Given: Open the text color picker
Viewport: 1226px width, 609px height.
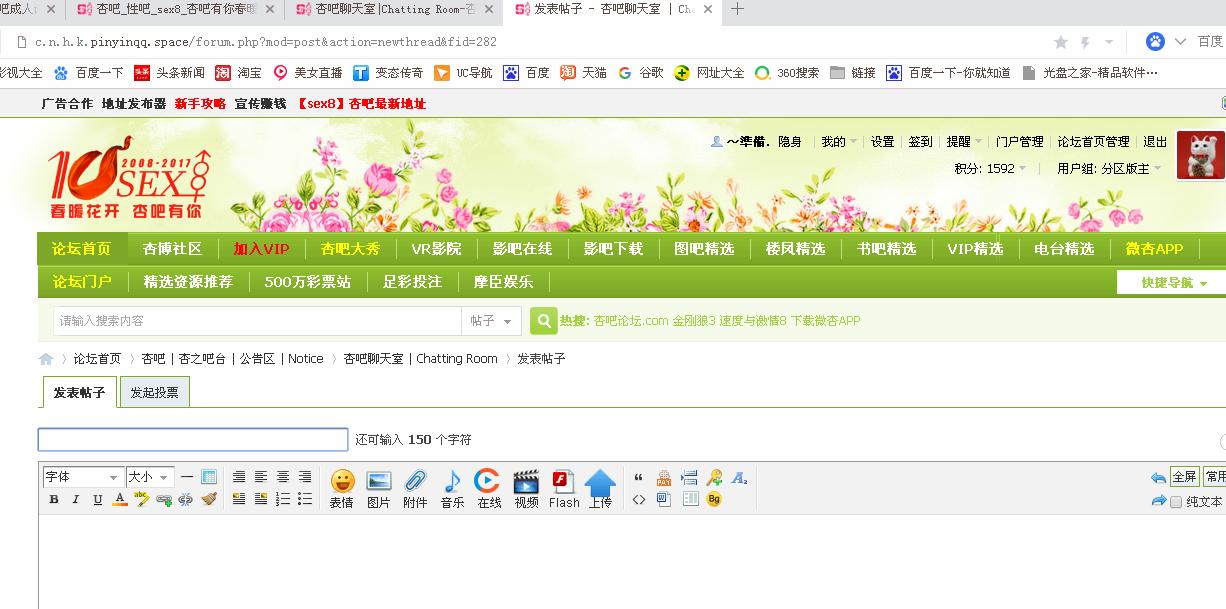Looking at the screenshot, I should click(119, 499).
